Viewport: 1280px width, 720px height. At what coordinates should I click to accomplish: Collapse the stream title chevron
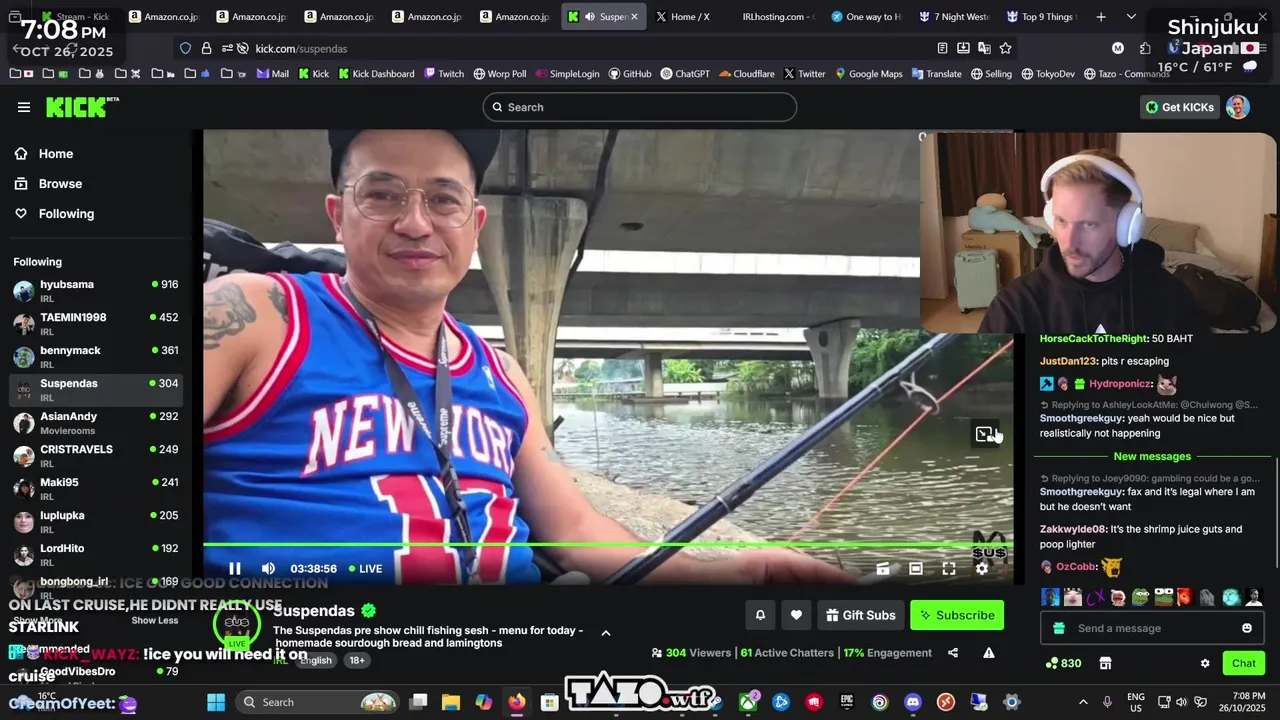[x=605, y=633]
